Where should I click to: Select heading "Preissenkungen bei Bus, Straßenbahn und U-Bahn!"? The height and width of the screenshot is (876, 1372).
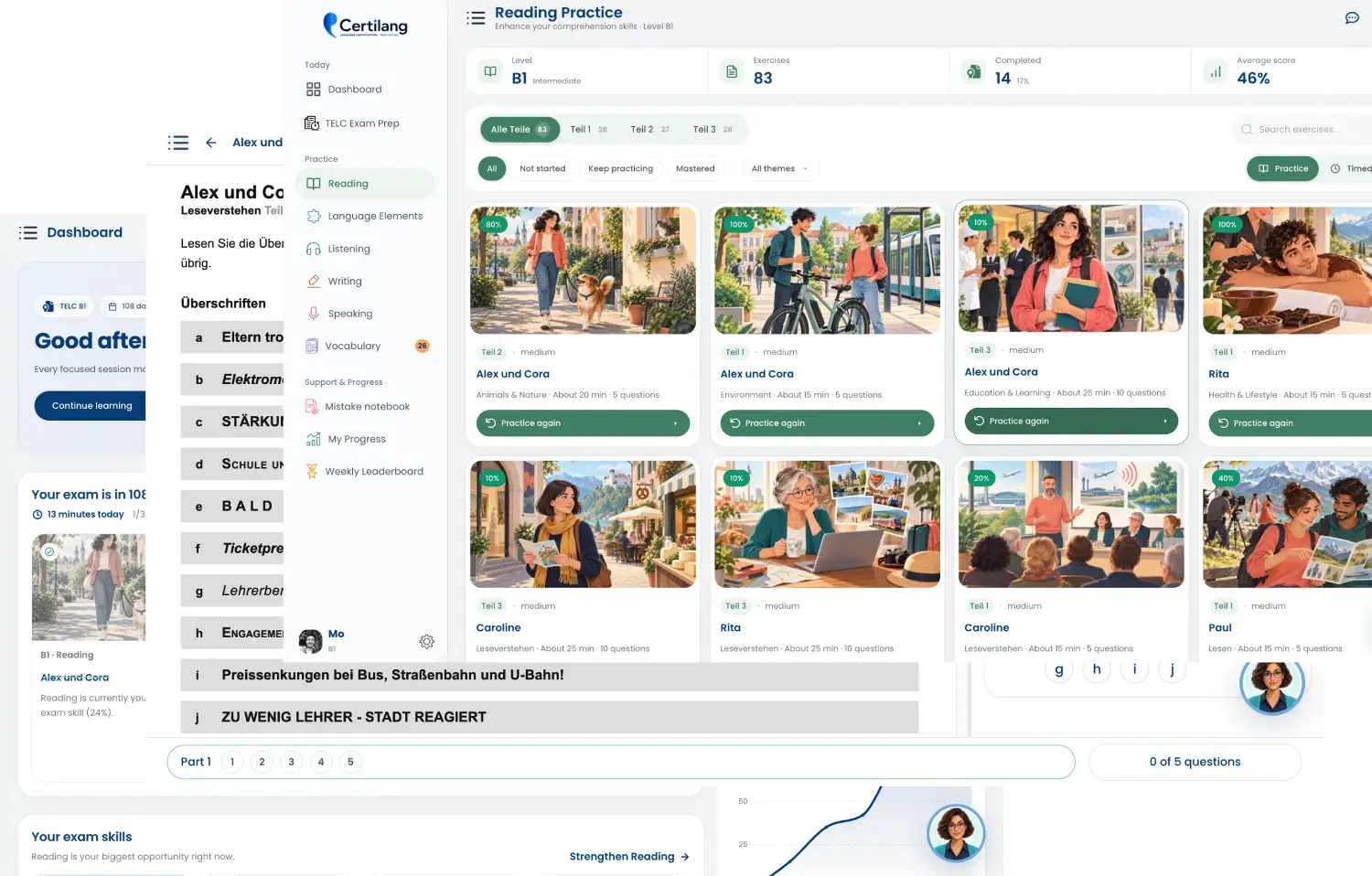550,676
